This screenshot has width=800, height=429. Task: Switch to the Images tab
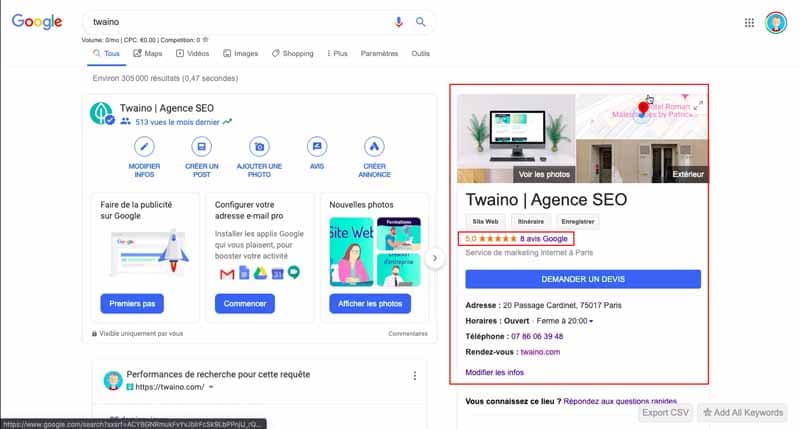coord(240,54)
